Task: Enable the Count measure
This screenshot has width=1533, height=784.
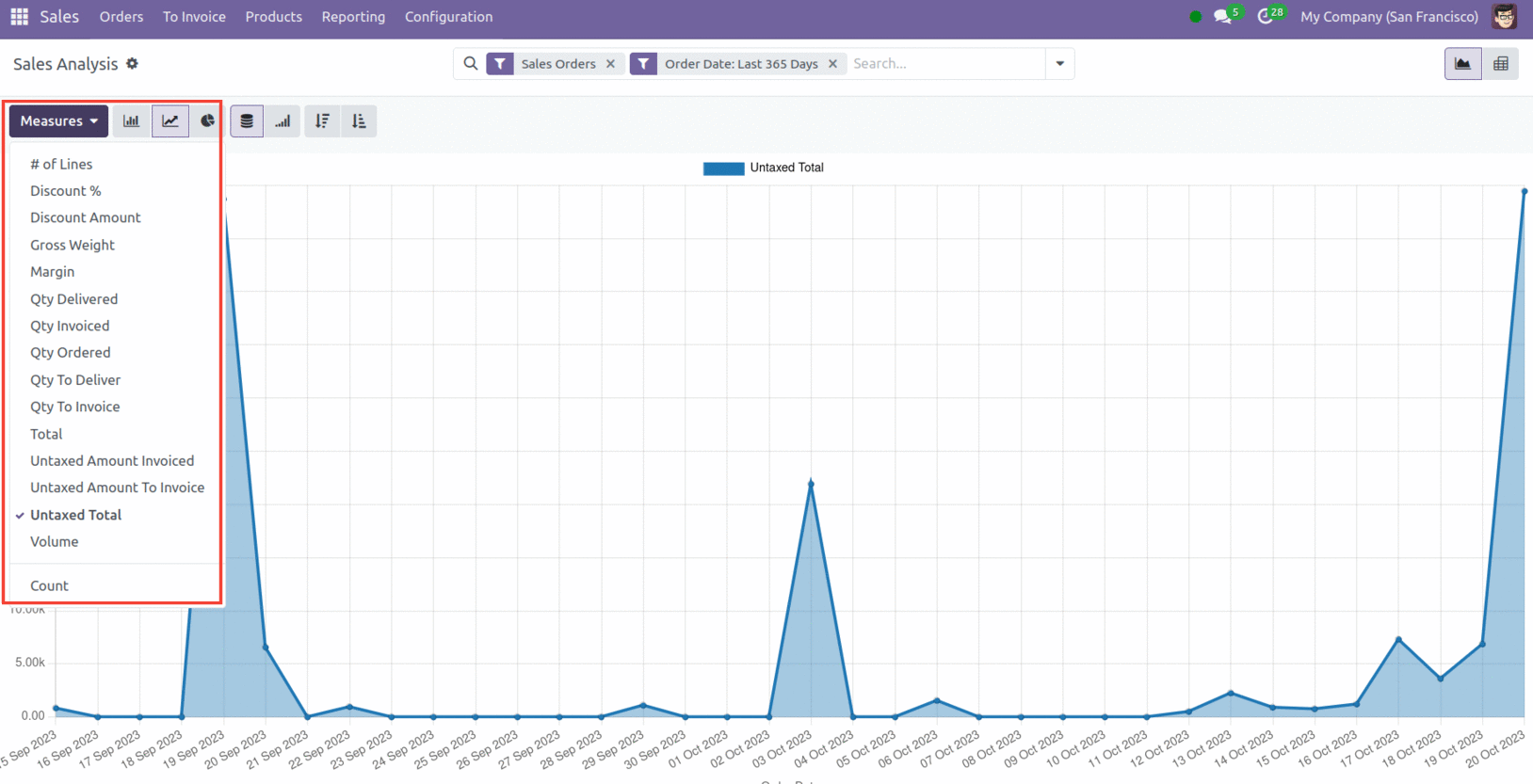Action: coord(49,585)
